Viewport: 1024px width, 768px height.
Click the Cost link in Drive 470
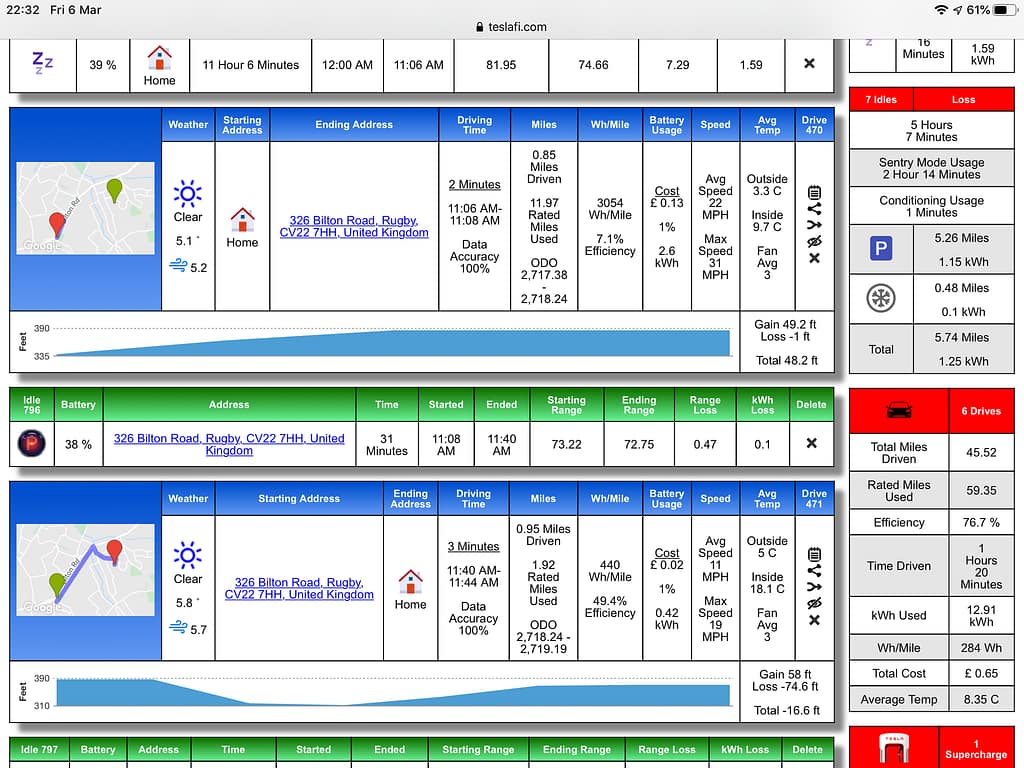tap(667, 191)
